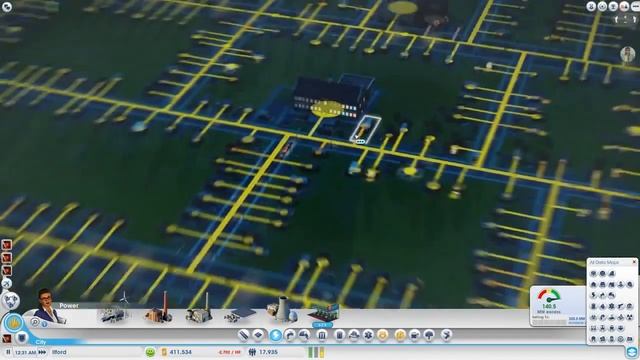Choose the Oil Power Plant thumbnail

(x=200, y=309)
